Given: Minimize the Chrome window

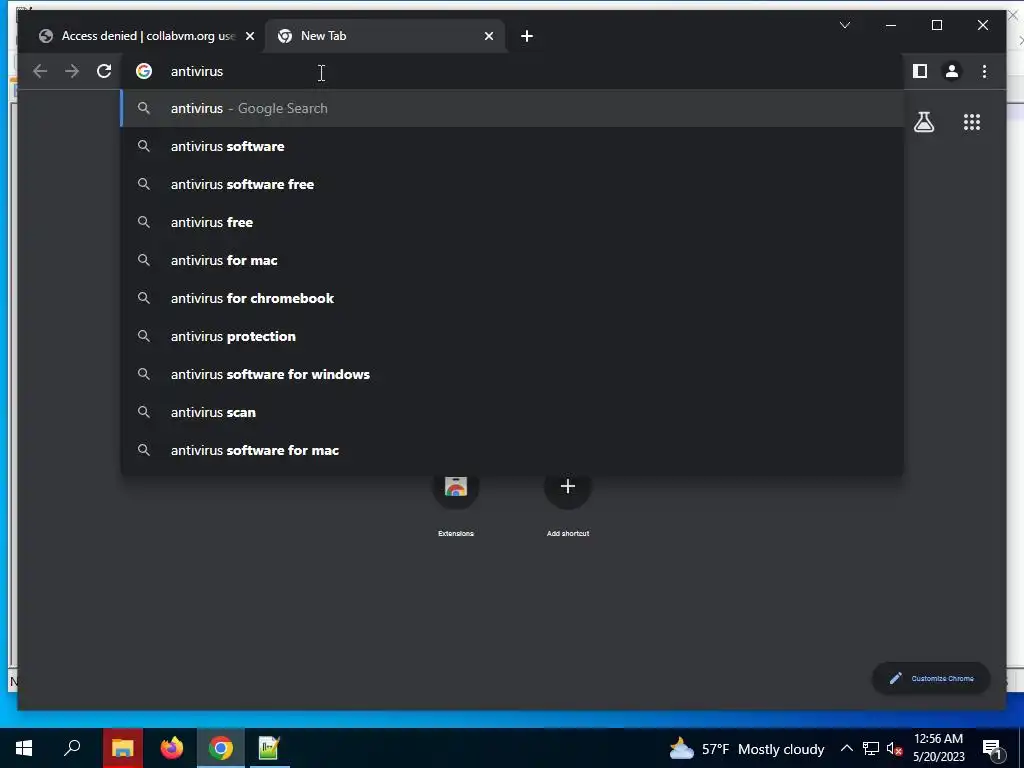Looking at the screenshot, I should point(891,25).
